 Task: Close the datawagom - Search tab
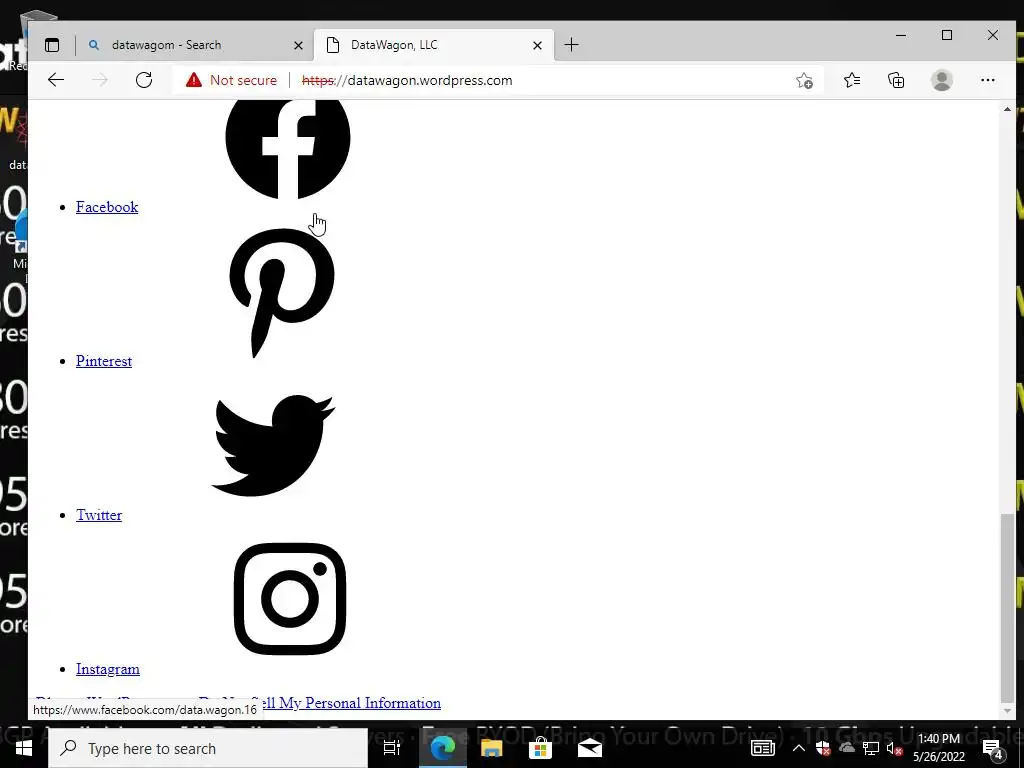tap(298, 45)
